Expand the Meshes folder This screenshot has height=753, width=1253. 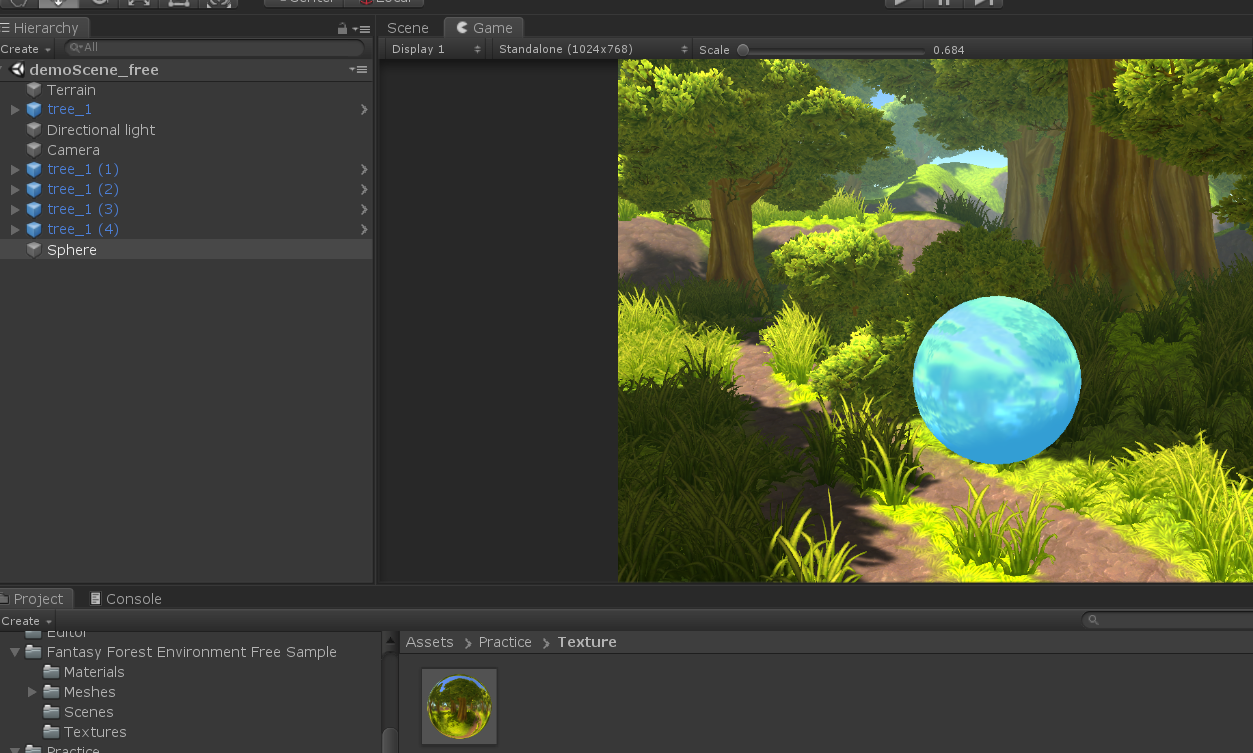pyautogui.click(x=32, y=692)
